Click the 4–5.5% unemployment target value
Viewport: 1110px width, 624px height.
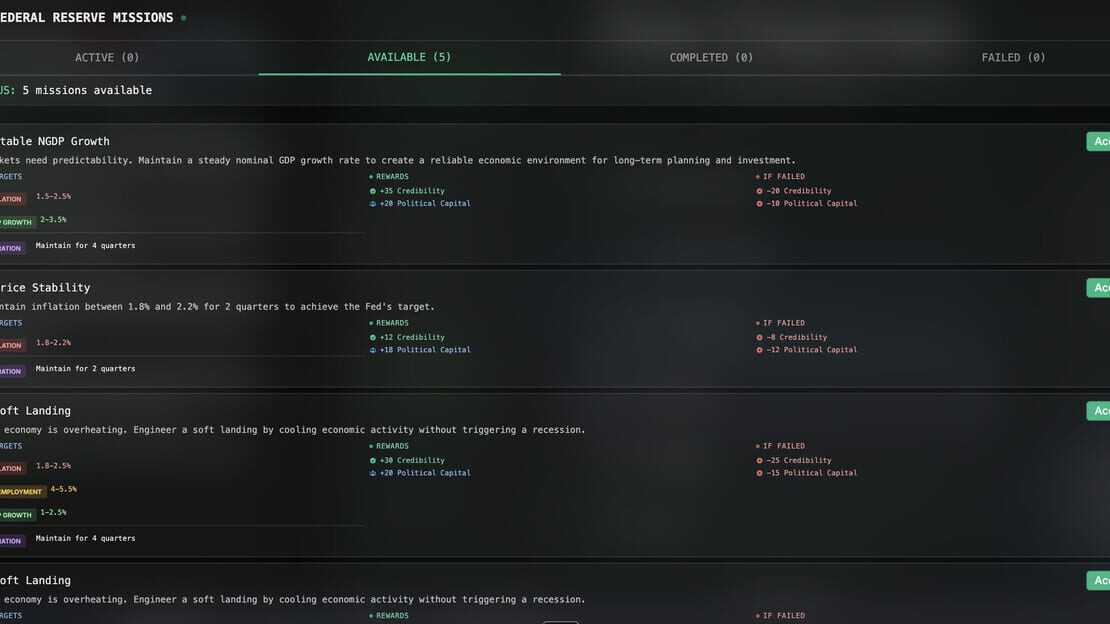[x=64, y=489]
